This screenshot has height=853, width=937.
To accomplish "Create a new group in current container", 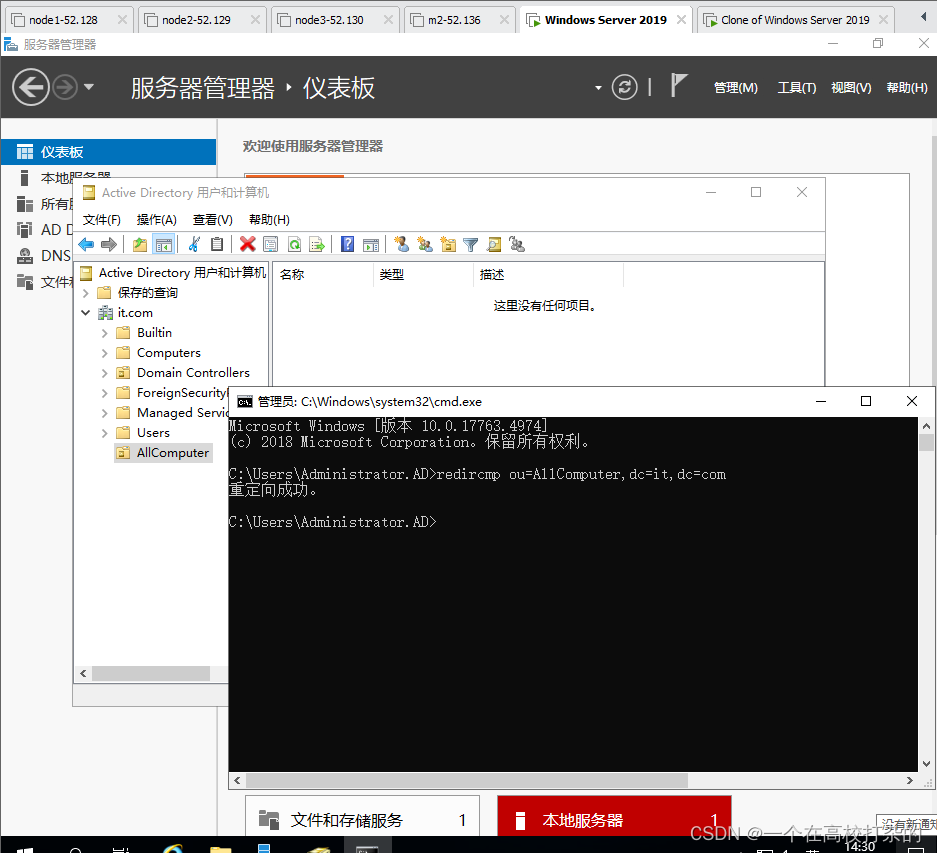I will click(425, 244).
